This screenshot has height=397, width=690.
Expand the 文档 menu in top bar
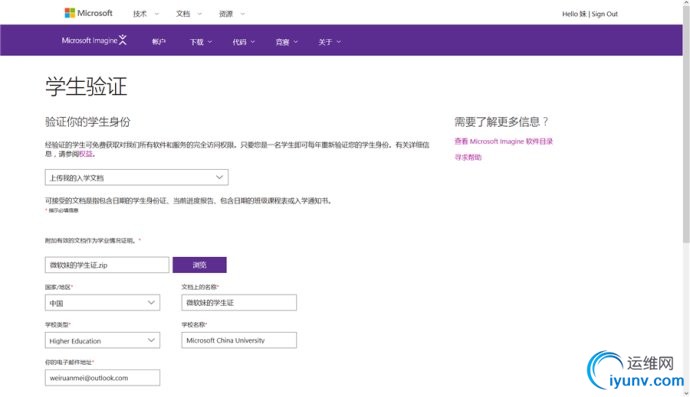(x=189, y=14)
